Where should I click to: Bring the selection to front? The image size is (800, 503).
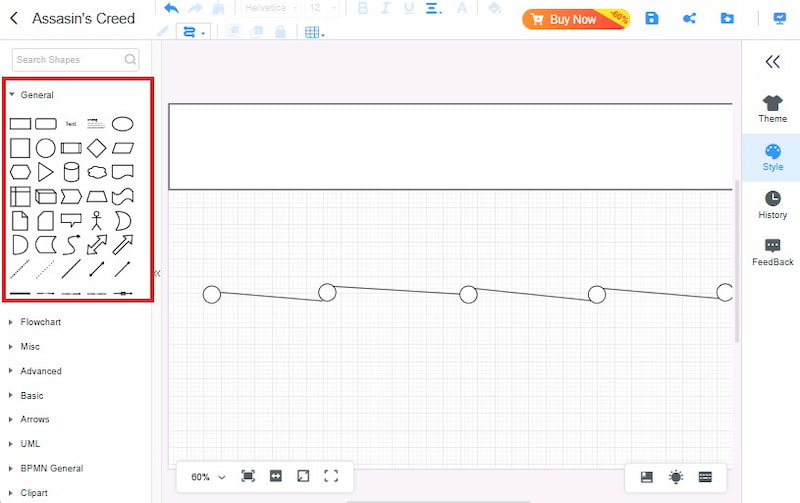233,32
